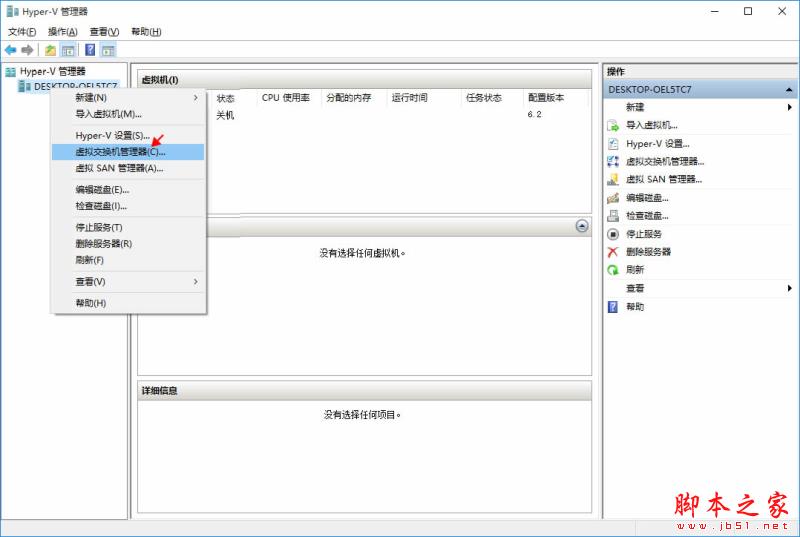This screenshot has height=537, width=800.
Task: Click 刷新 label in actions pane
Action: point(635,270)
